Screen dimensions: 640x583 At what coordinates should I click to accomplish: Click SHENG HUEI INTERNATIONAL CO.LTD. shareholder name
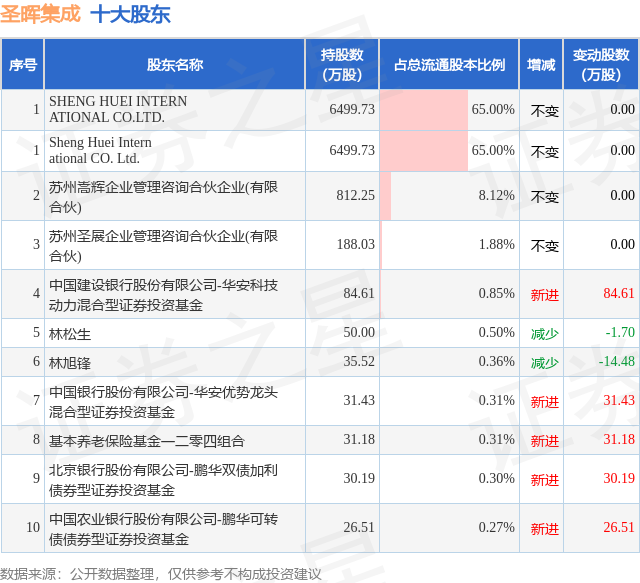pyautogui.click(x=118, y=109)
